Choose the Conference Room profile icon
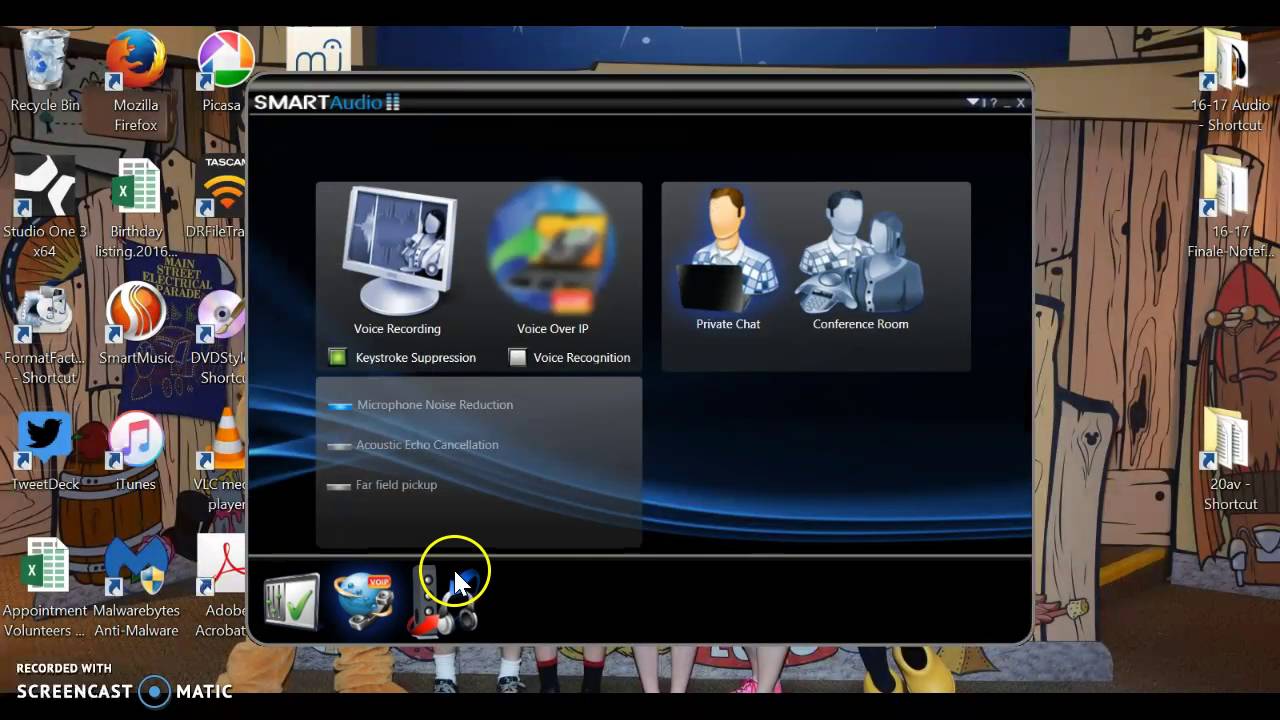 pyautogui.click(x=860, y=252)
